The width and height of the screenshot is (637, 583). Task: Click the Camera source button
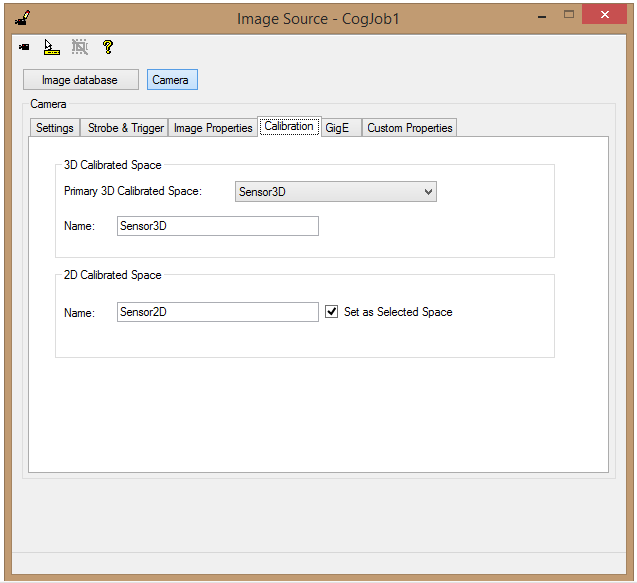click(x=172, y=80)
